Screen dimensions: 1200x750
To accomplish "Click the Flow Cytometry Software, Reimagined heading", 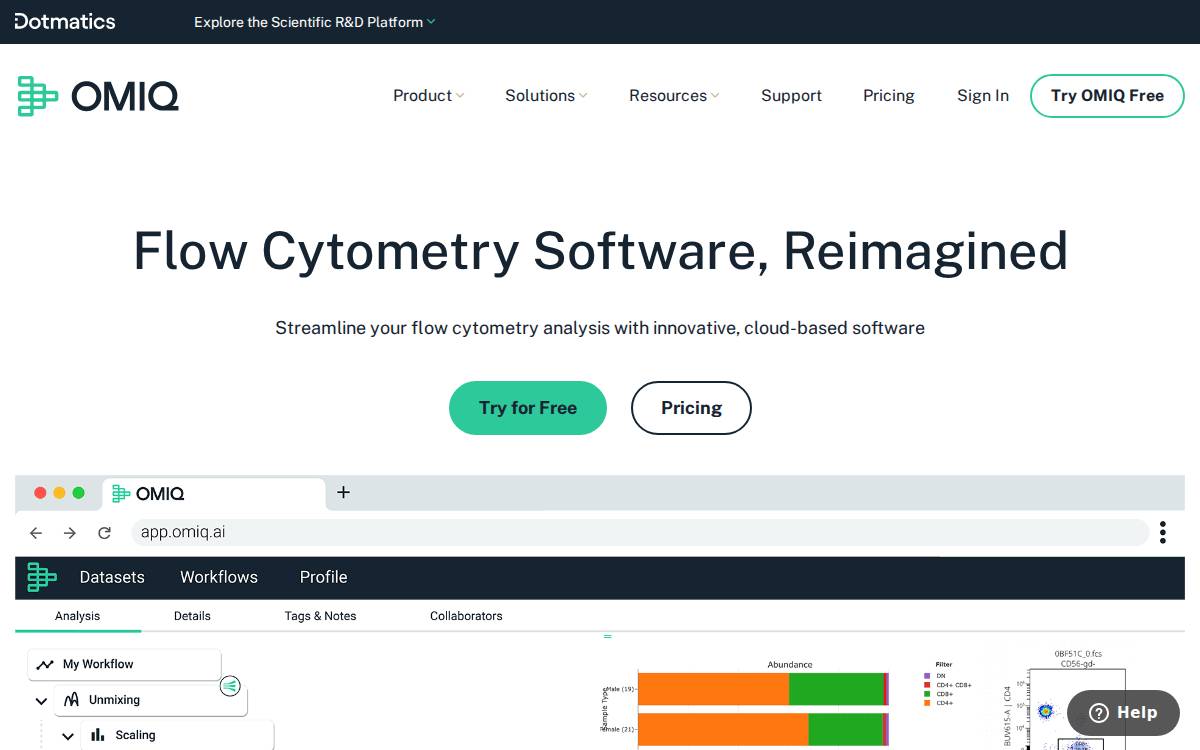I will click(600, 250).
